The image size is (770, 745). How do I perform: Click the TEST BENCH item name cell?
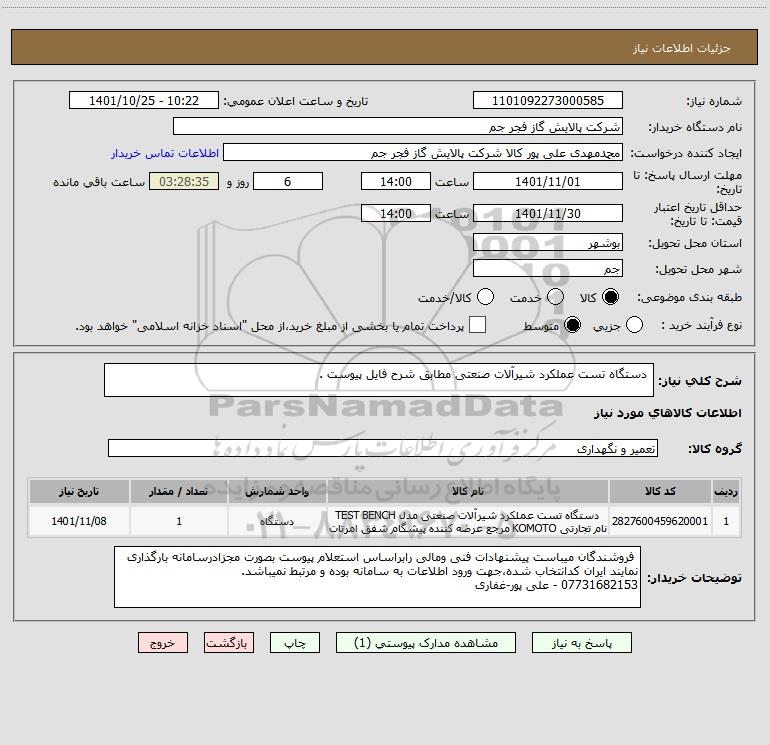(468, 521)
